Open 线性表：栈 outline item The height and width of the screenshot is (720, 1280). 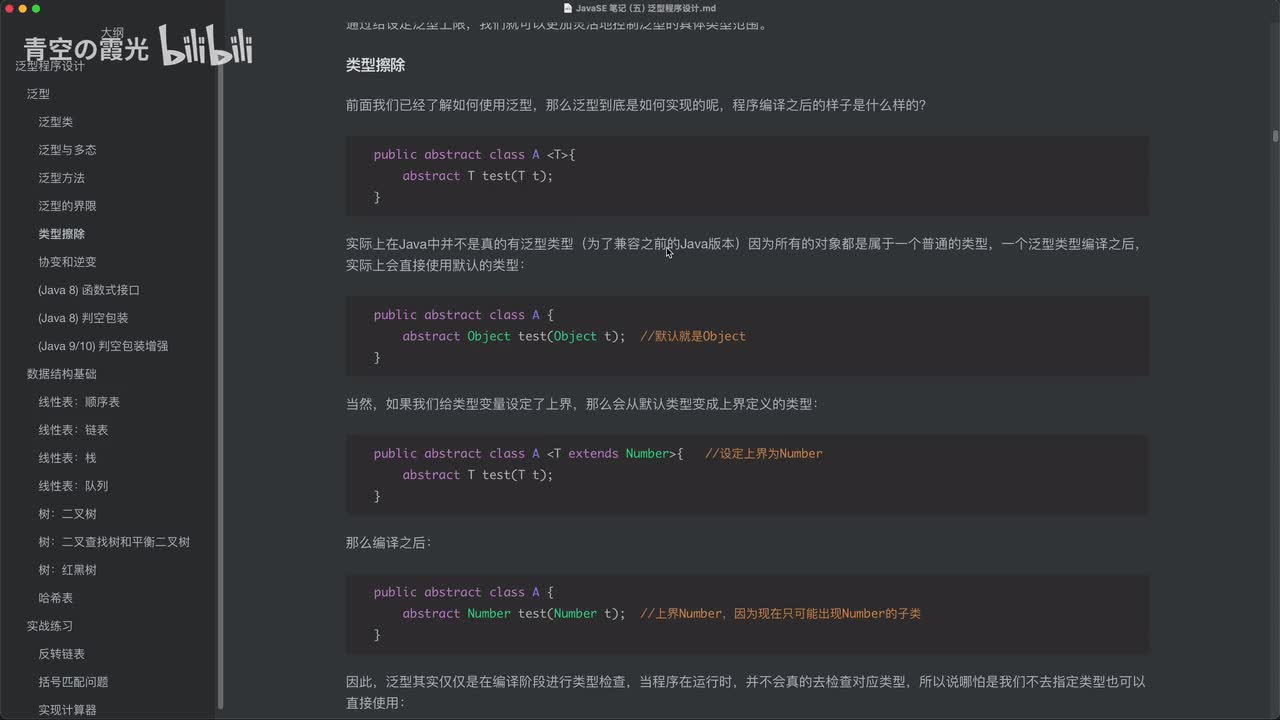67,458
